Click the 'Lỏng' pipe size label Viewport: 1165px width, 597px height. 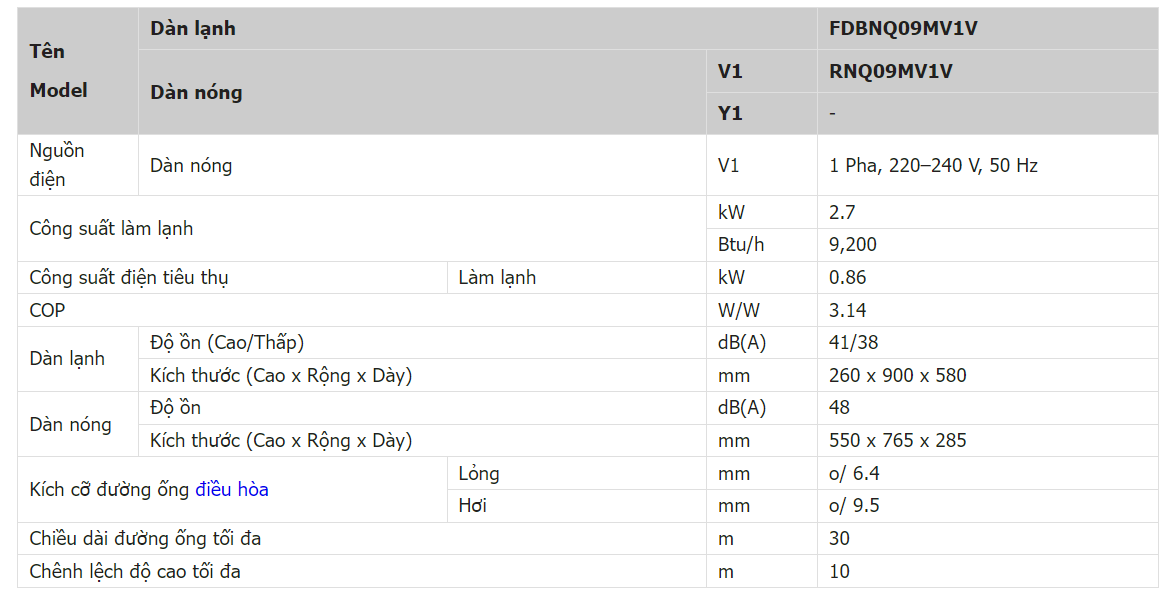click(479, 474)
